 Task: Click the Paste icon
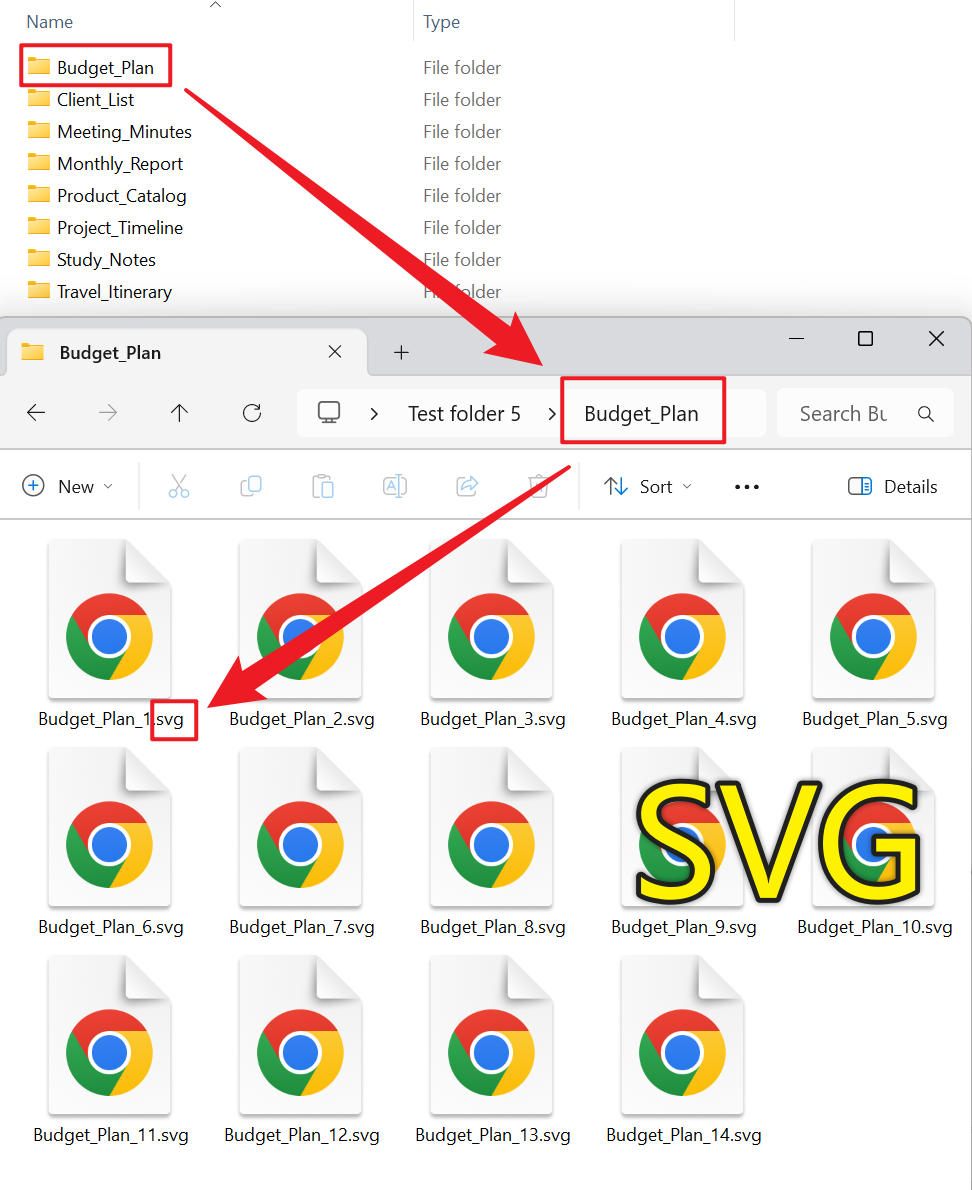click(323, 486)
